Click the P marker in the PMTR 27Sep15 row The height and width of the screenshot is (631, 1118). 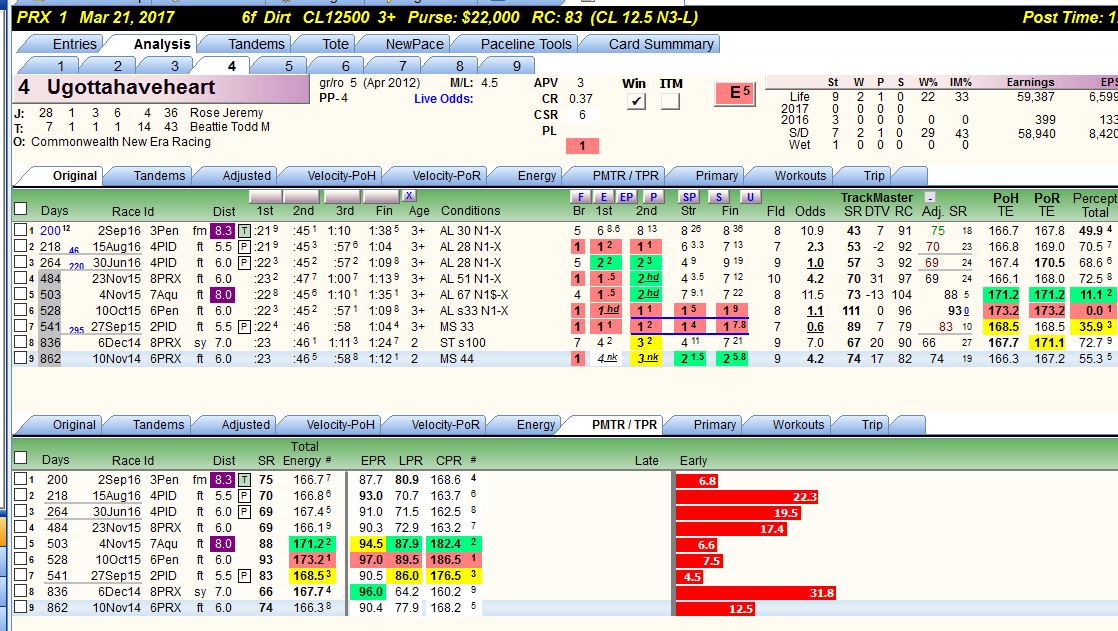tap(244, 575)
